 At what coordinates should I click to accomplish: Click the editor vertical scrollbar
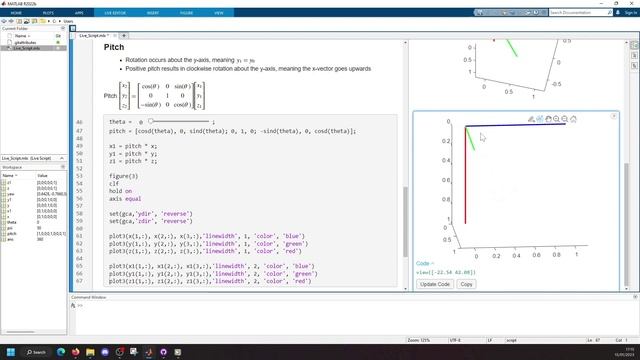[405, 222]
